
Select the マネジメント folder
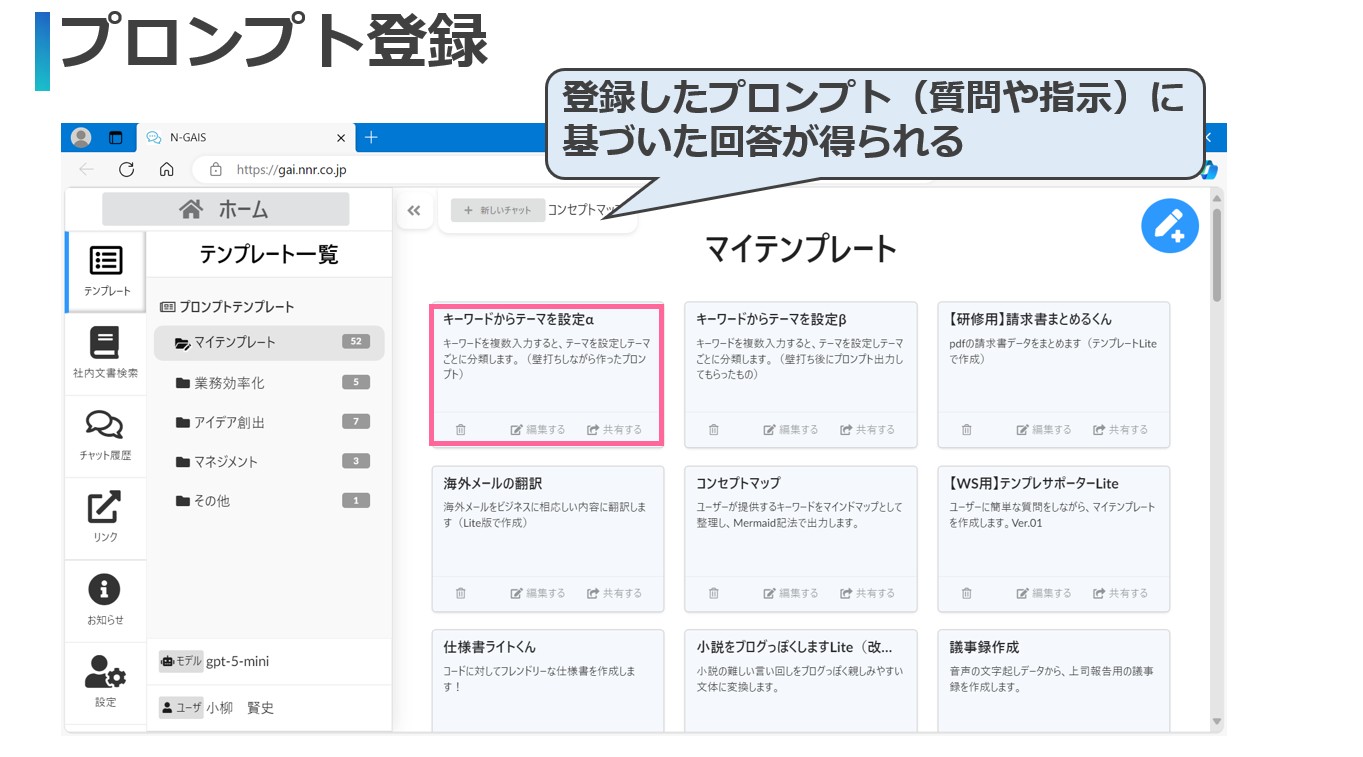coord(225,462)
